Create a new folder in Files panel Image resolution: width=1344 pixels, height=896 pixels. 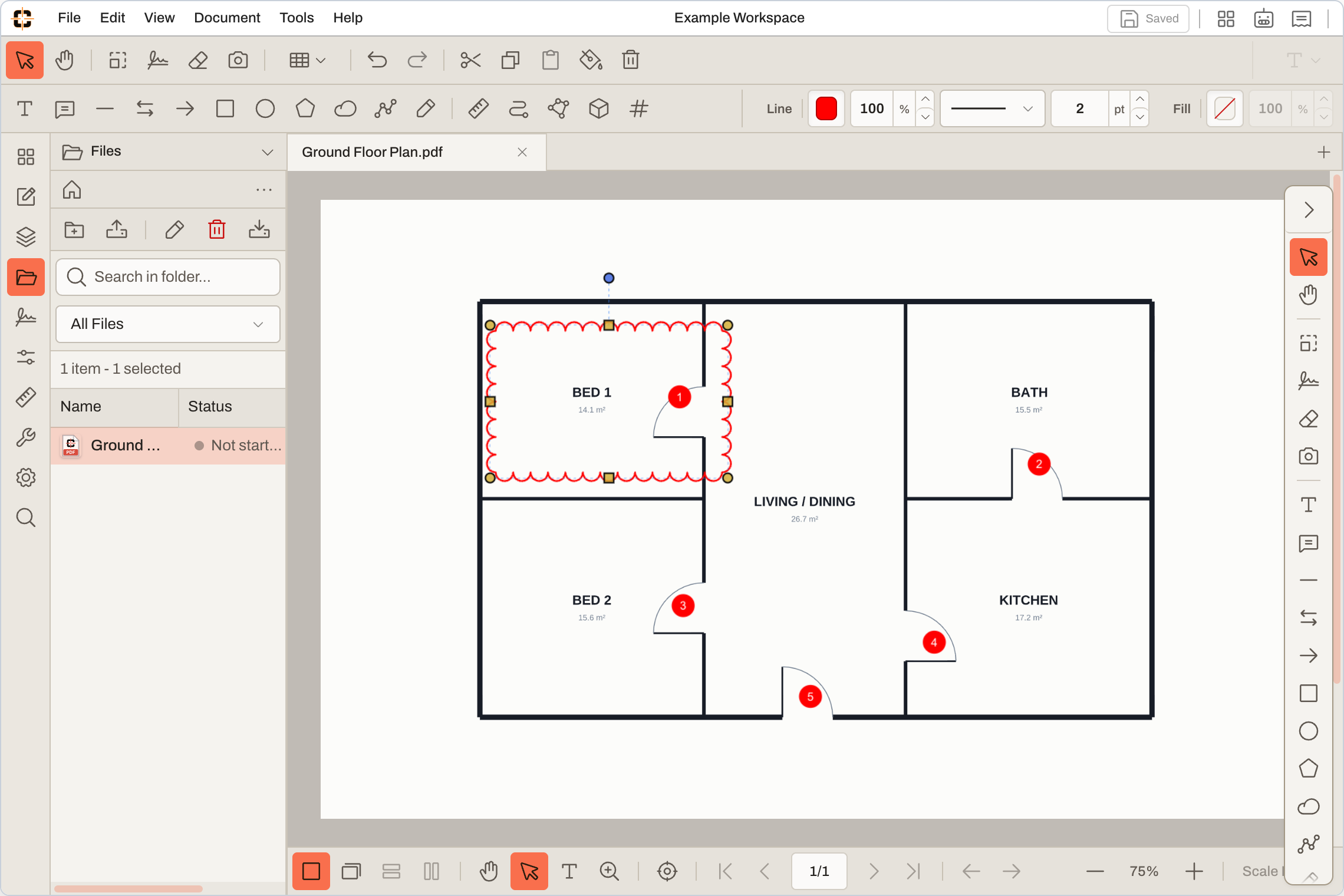[x=74, y=229]
